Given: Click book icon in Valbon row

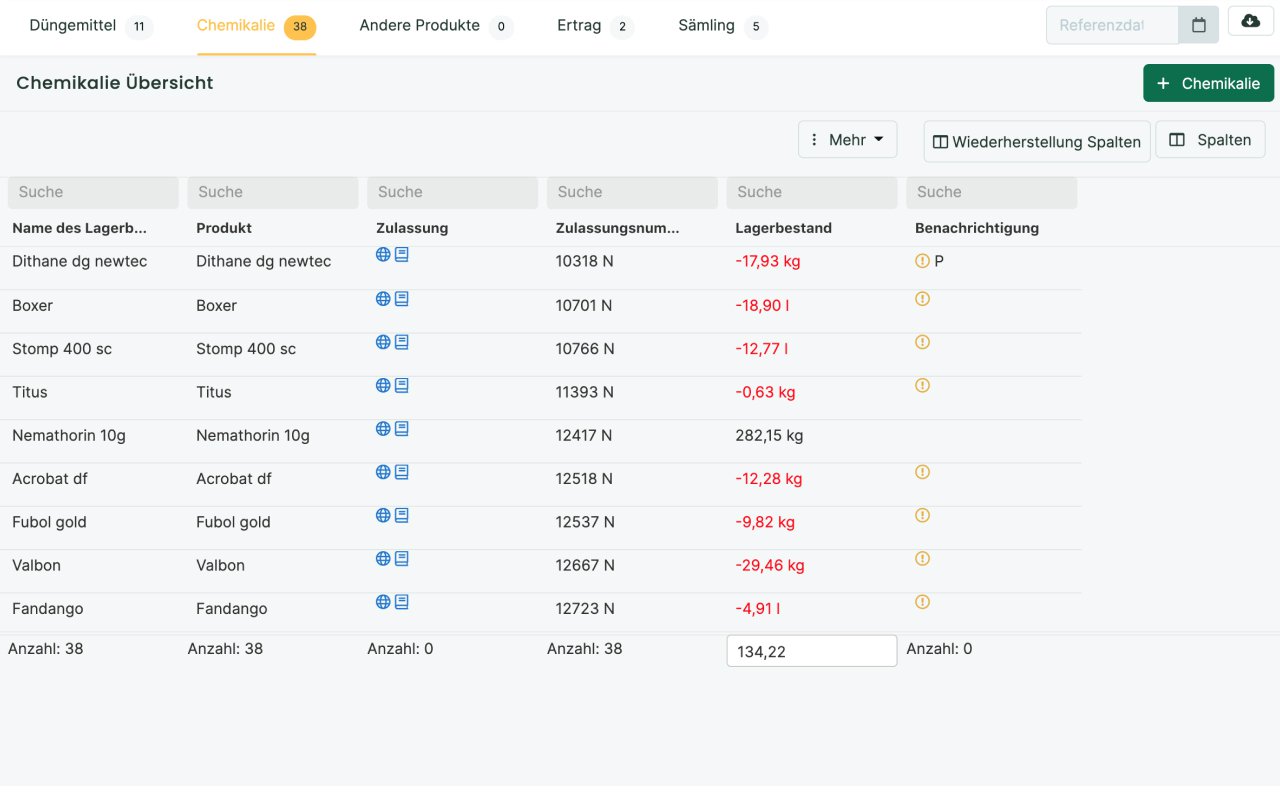Looking at the screenshot, I should (x=402, y=558).
